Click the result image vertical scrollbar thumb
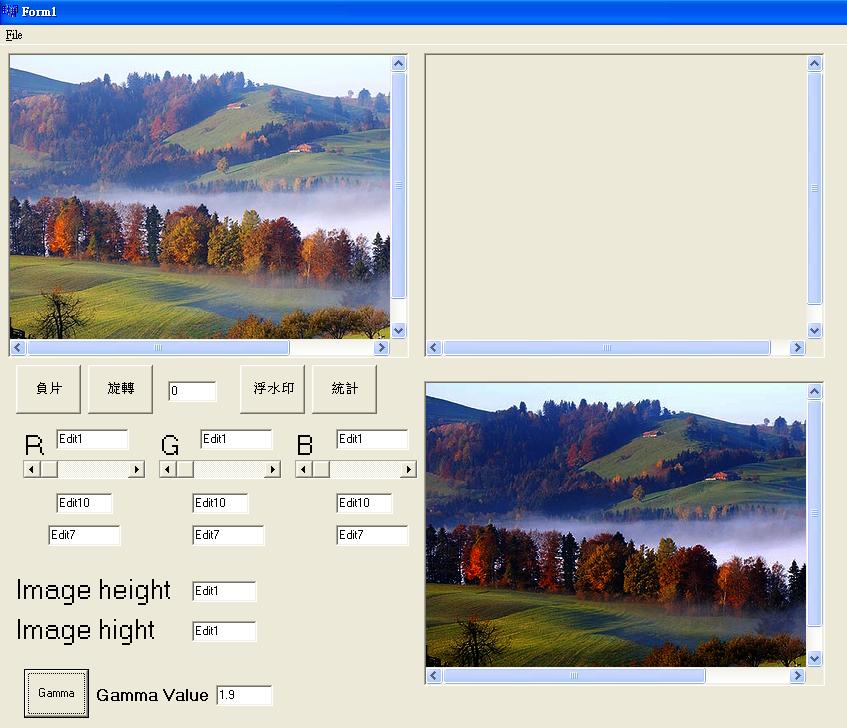847x728 pixels. click(x=815, y=513)
